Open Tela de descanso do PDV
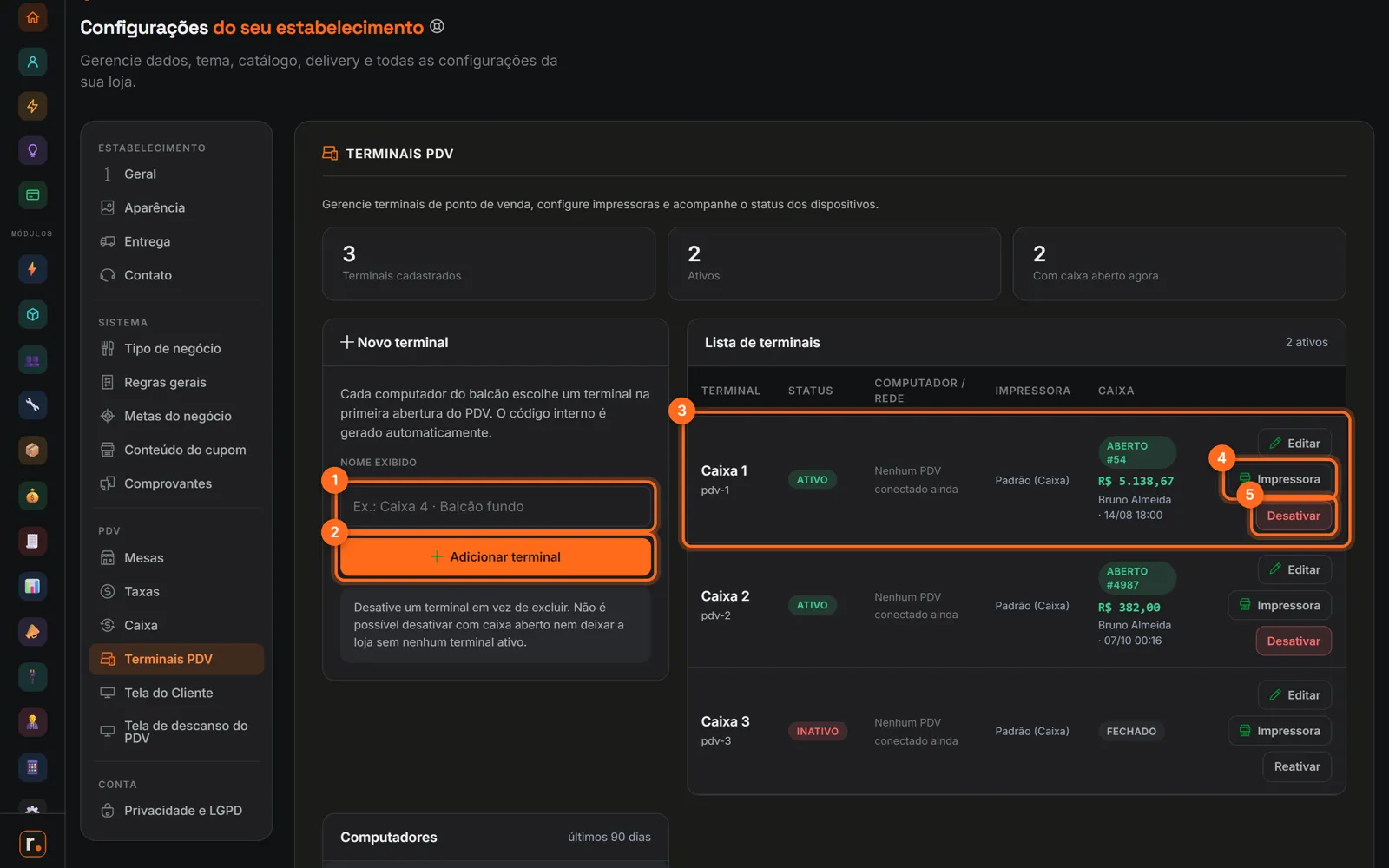The image size is (1389, 868). 176,732
